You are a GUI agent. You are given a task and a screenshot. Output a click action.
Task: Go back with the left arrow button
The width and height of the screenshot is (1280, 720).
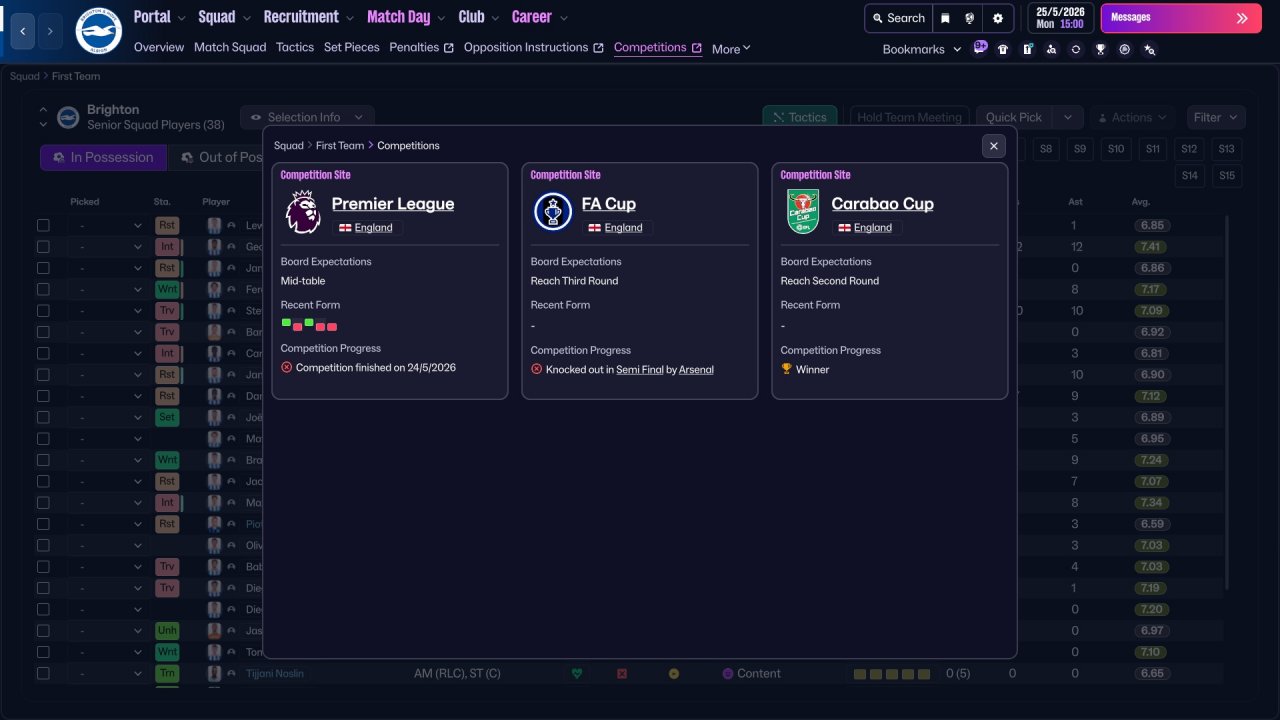[x=24, y=31]
